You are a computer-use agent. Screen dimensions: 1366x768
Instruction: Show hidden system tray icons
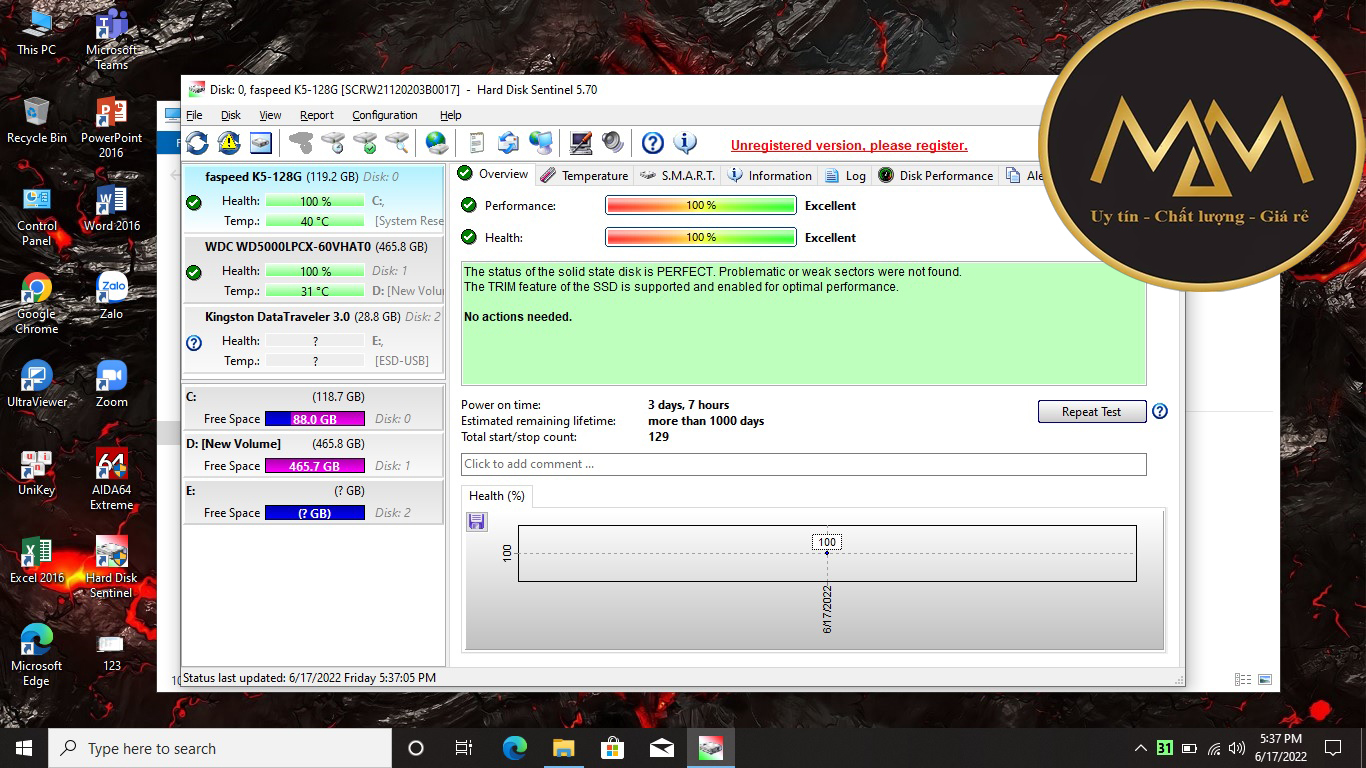[1140, 748]
